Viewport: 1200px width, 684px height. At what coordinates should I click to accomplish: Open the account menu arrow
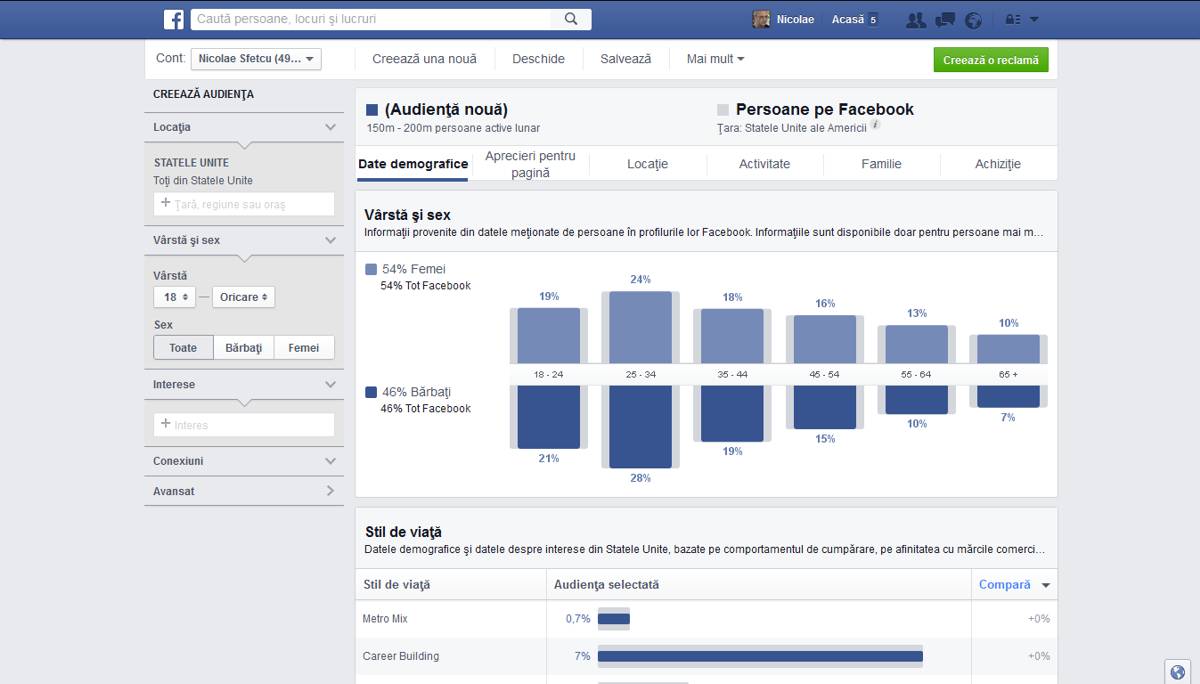[x=1034, y=20]
